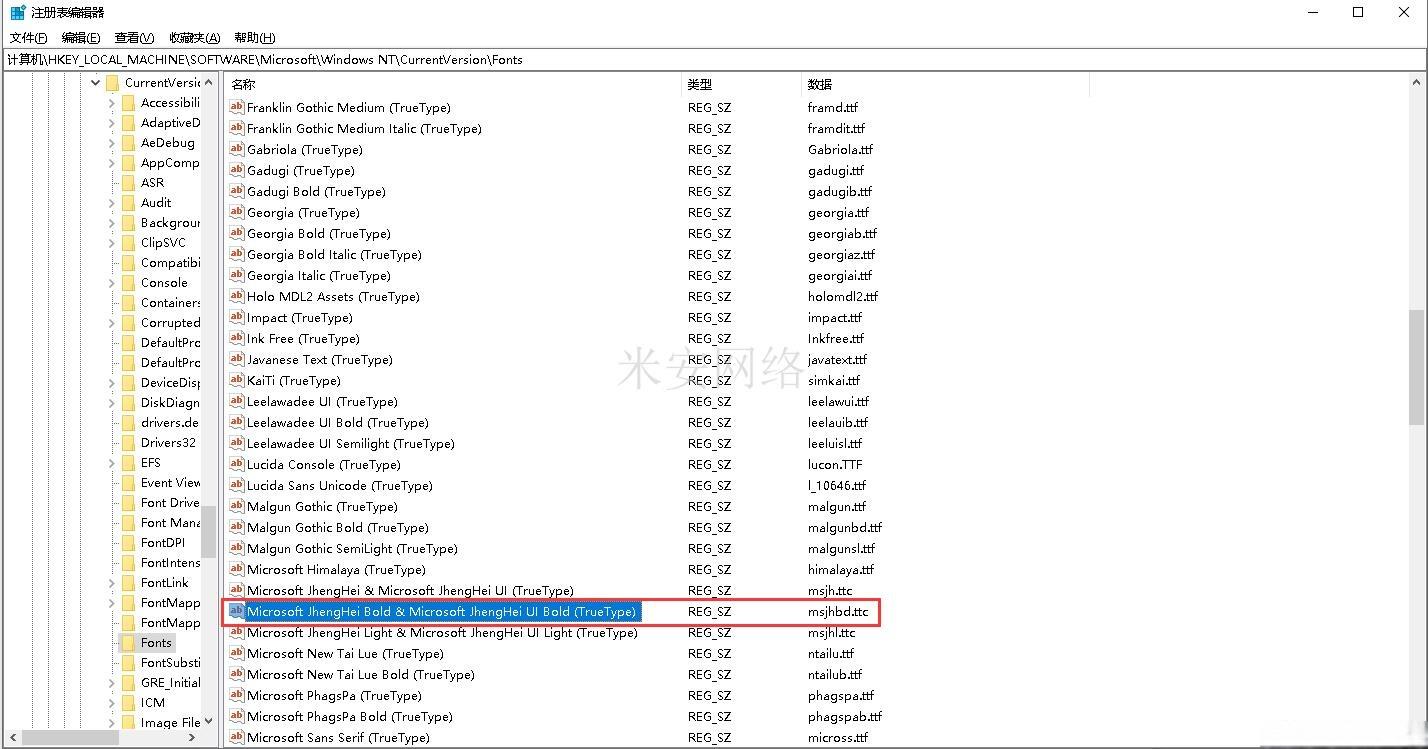Expand the FontLink key arrow
The height and width of the screenshot is (749, 1428).
pos(111,583)
